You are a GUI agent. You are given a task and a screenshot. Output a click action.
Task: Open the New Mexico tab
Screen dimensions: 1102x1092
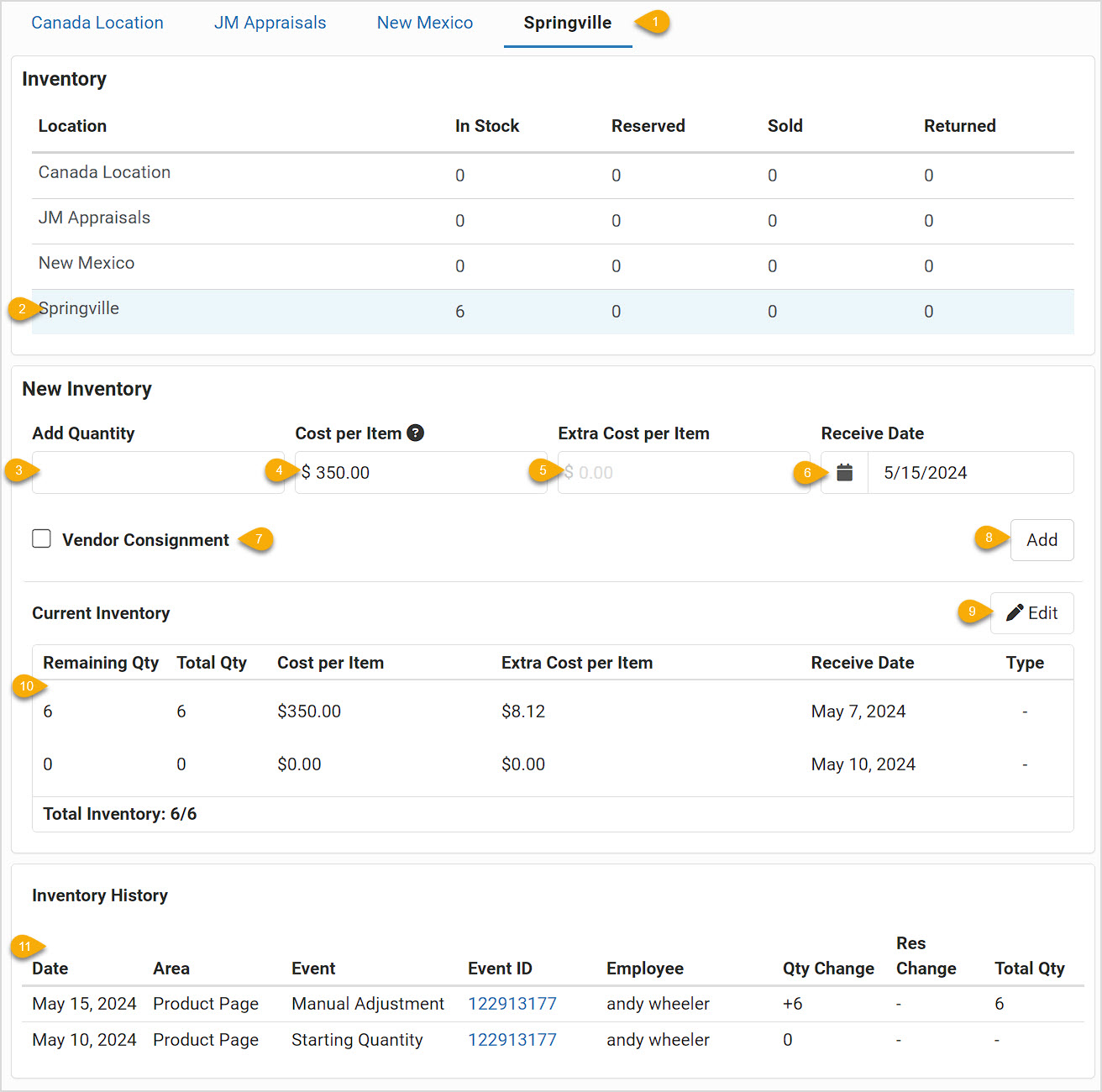(425, 23)
